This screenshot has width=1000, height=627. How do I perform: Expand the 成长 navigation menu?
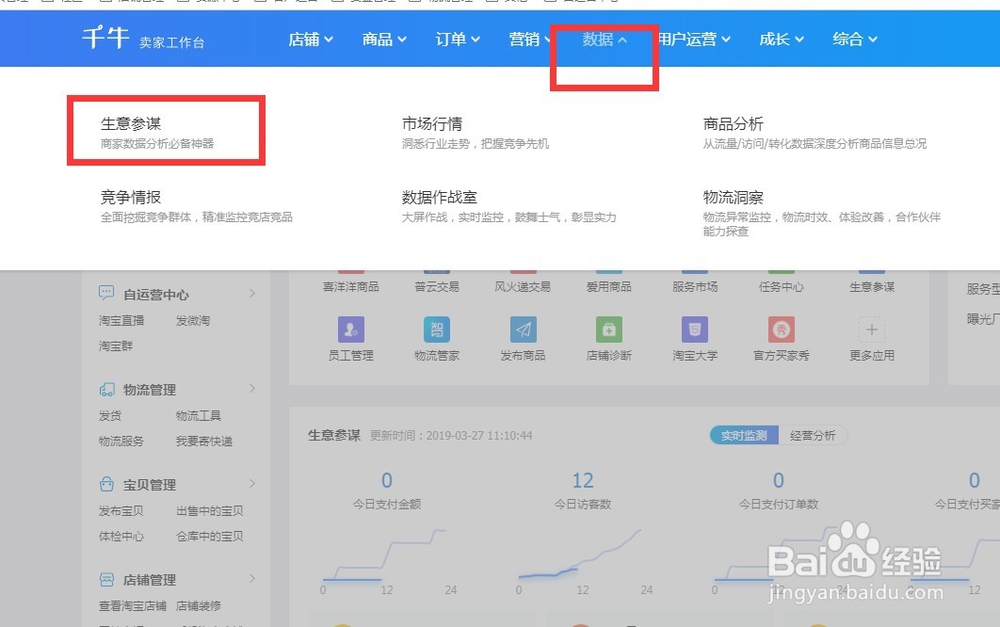781,40
